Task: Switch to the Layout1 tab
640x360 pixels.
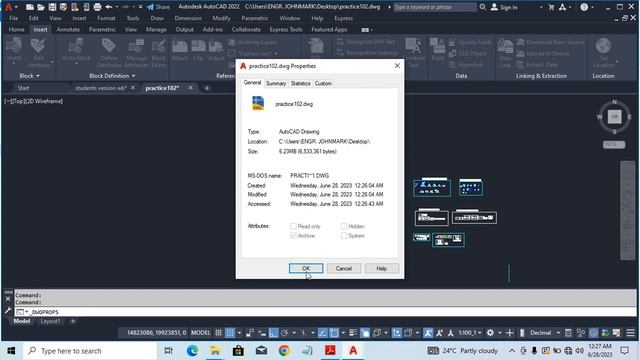Action: click(x=50, y=321)
